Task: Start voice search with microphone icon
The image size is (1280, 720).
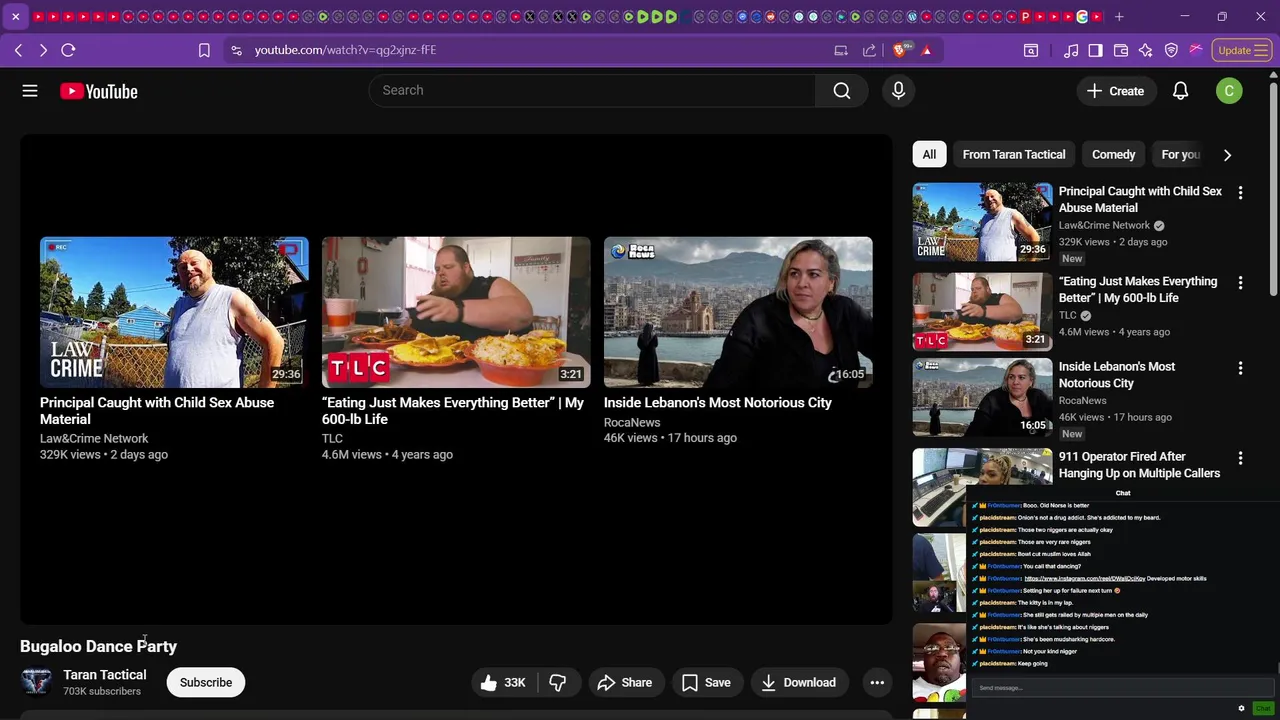Action: pos(898,91)
